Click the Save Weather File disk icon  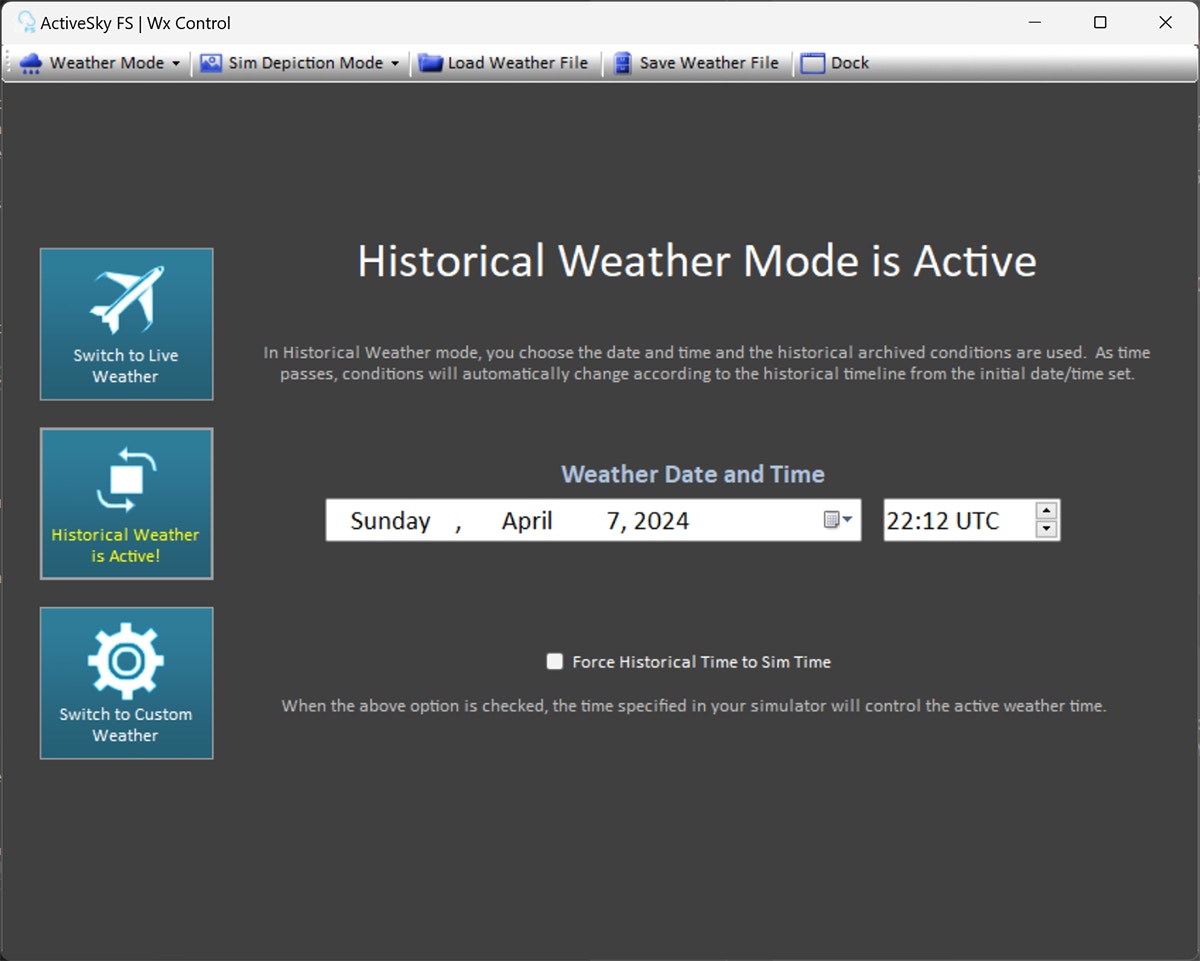point(623,63)
